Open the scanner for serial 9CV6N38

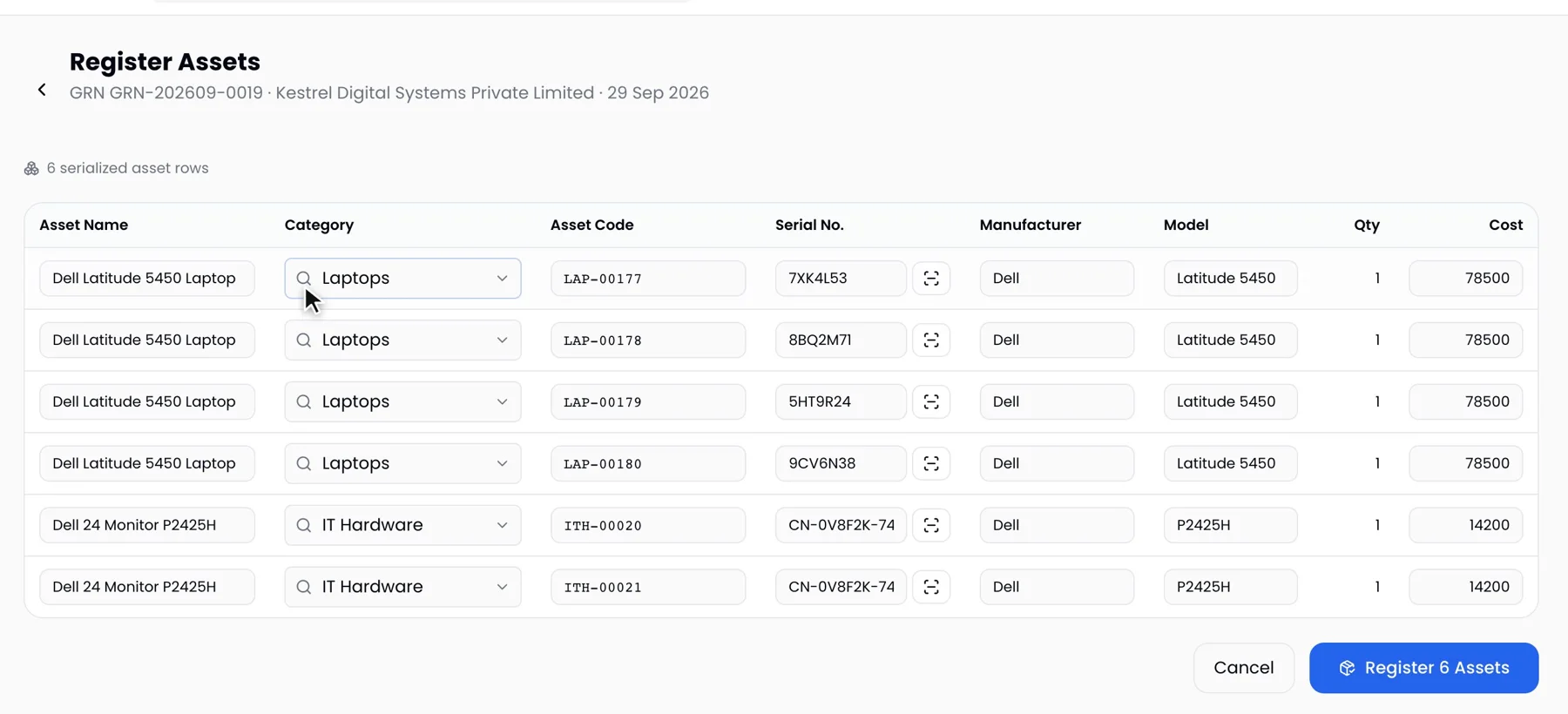pos(931,464)
